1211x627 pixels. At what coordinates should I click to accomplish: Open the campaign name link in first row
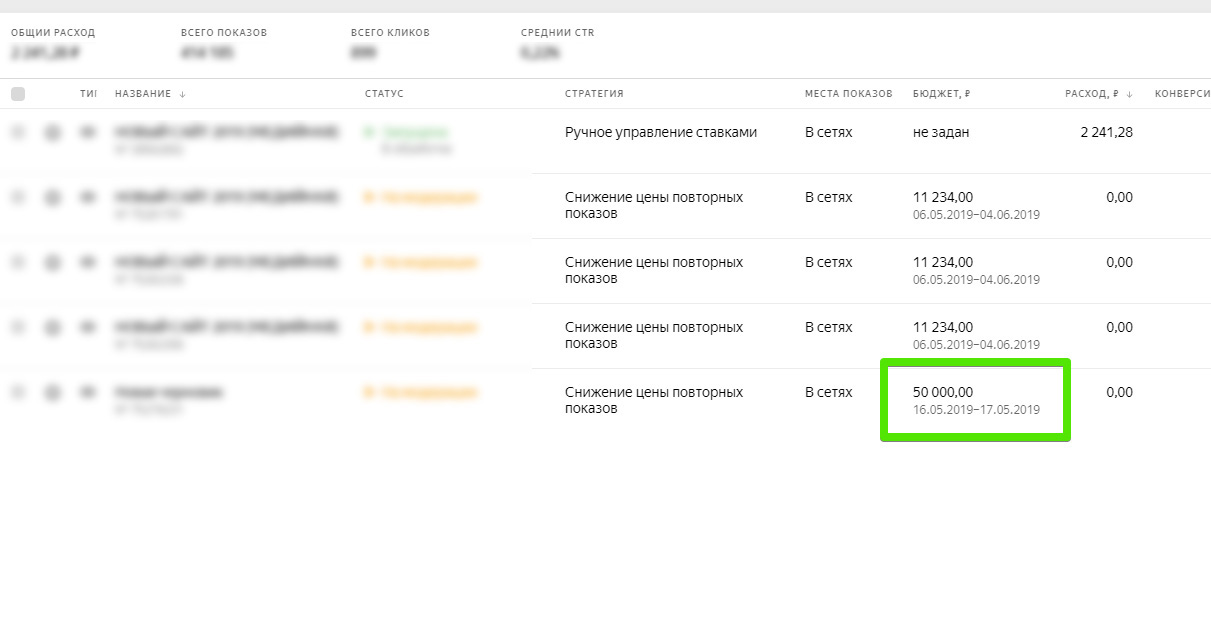point(225,132)
